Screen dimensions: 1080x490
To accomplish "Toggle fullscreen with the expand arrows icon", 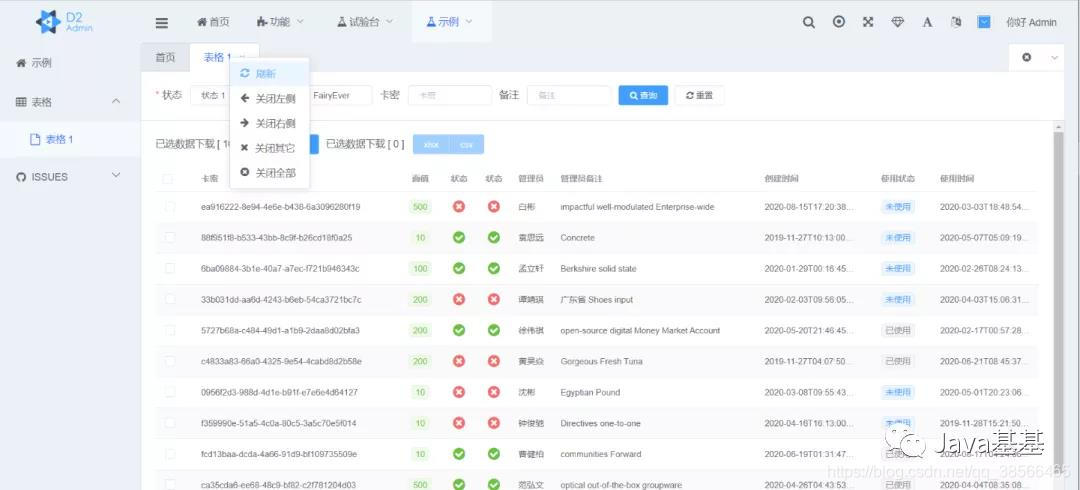I will pyautogui.click(x=868, y=22).
